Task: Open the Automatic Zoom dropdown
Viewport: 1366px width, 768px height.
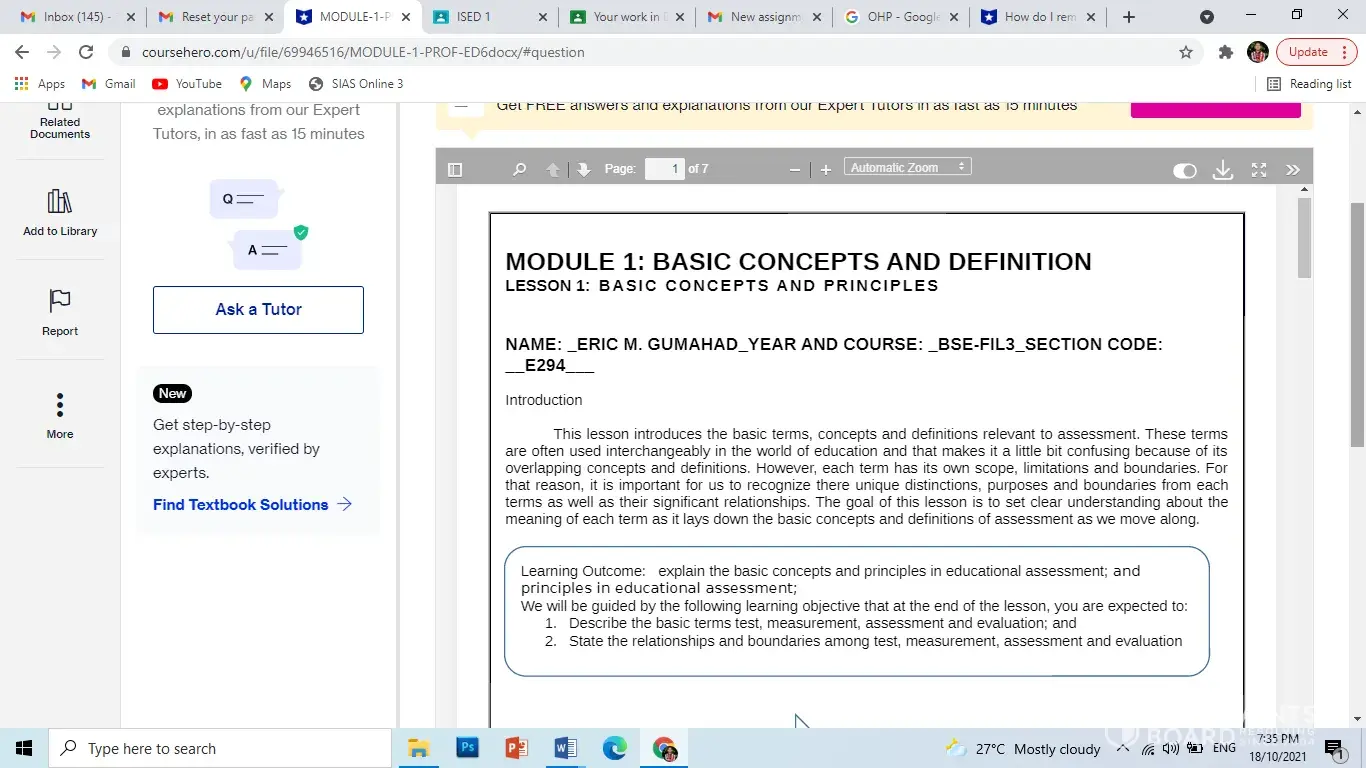Action: (x=907, y=168)
